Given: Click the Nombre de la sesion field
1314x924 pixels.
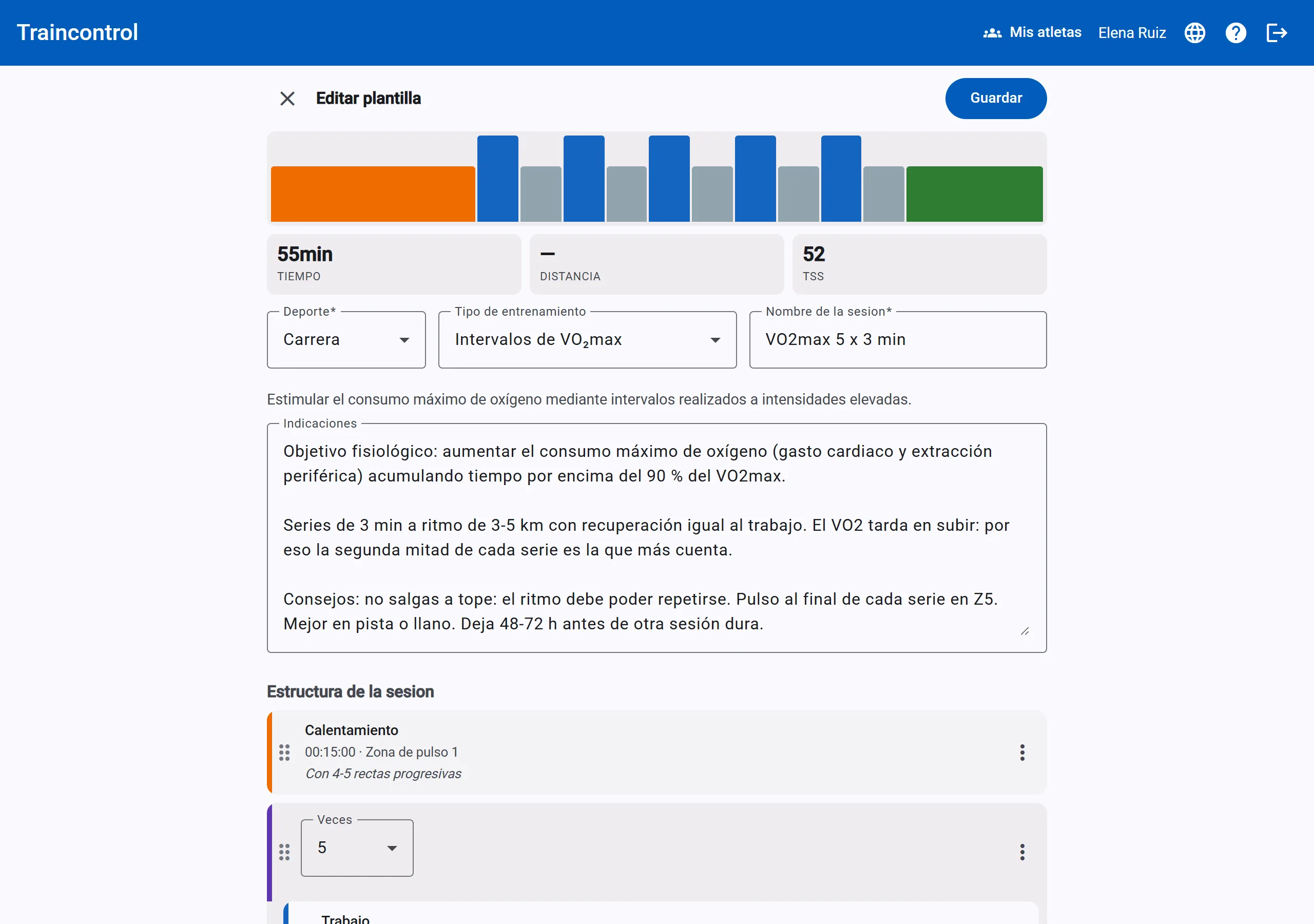Looking at the screenshot, I should [897, 339].
